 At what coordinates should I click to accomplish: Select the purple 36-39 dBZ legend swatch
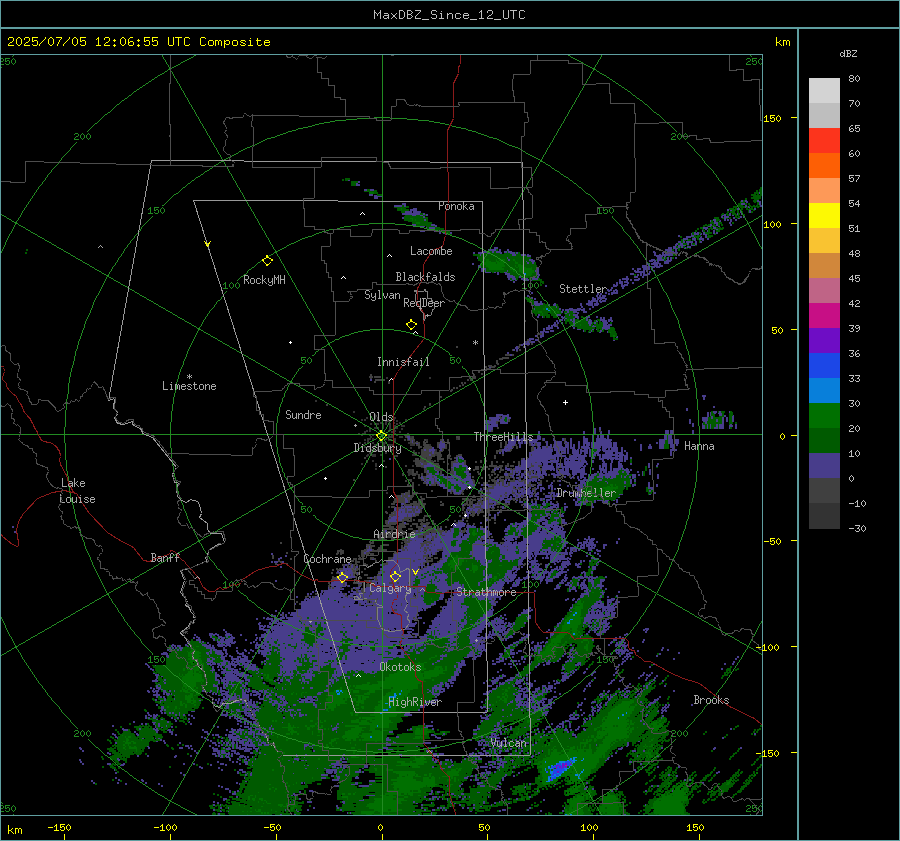pos(824,341)
